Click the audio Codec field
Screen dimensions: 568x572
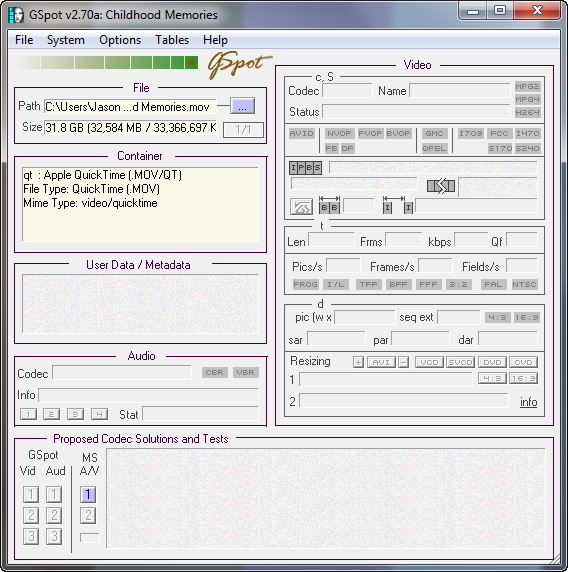coord(122,373)
